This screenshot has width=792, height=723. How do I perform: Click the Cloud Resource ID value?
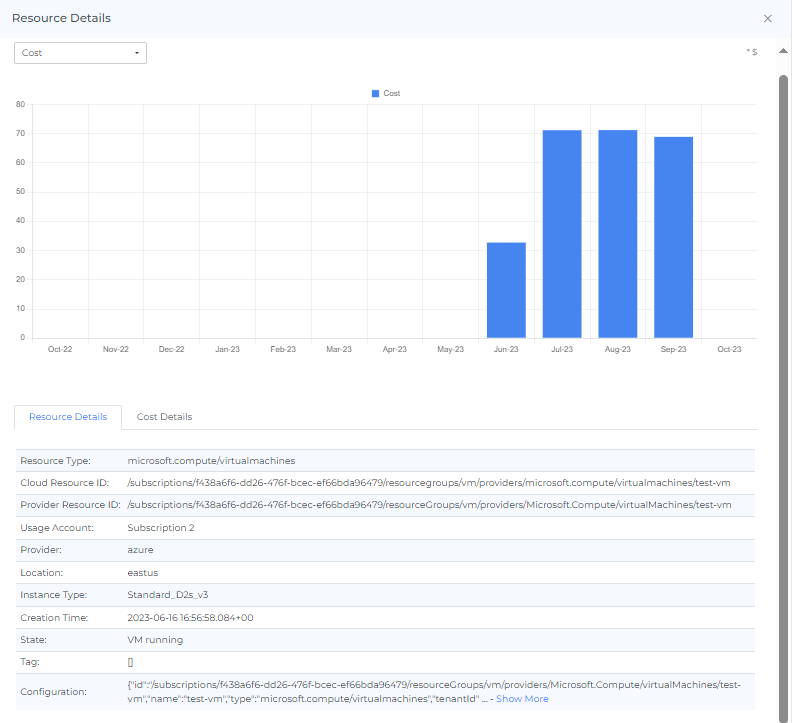429,483
